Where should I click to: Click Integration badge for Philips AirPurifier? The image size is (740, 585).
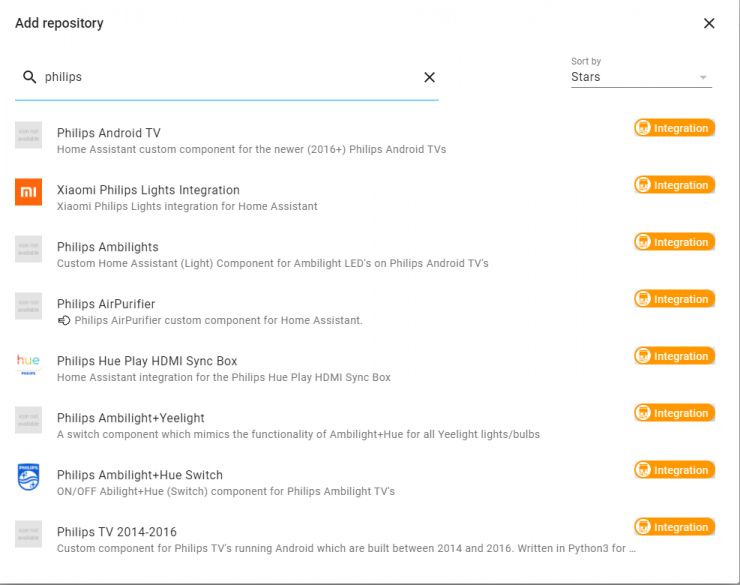[x=674, y=299]
